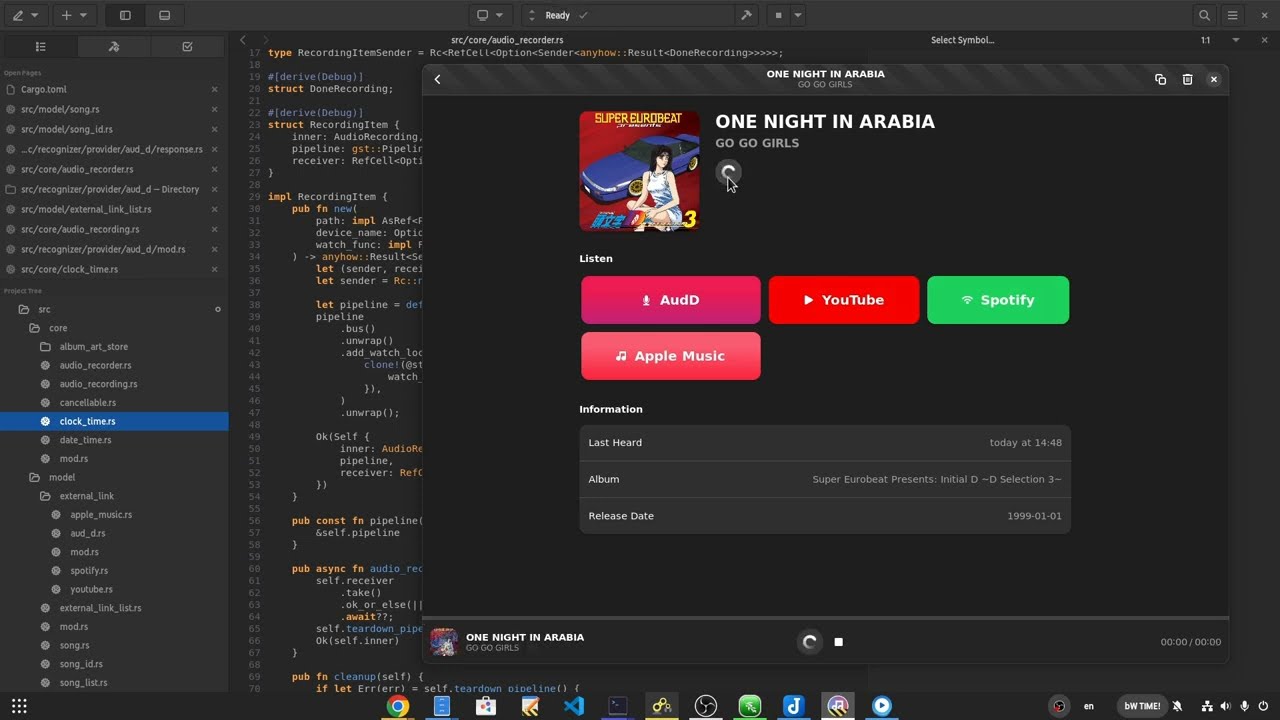Switch to the TODO checklist sidebar tab
1280x720 pixels.
(187, 46)
